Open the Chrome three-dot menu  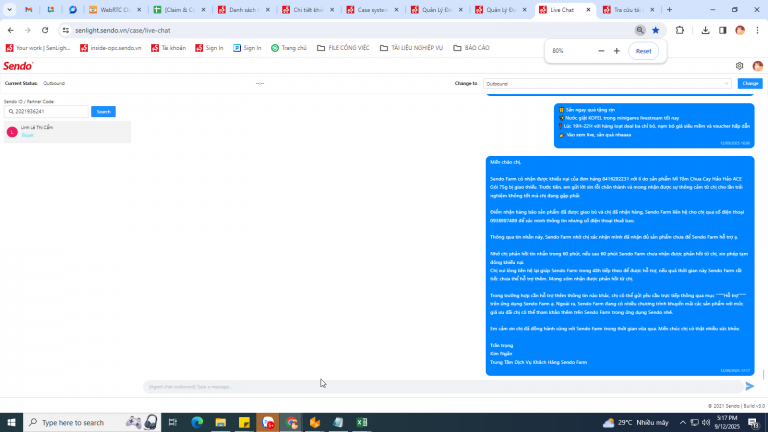[x=757, y=30]
